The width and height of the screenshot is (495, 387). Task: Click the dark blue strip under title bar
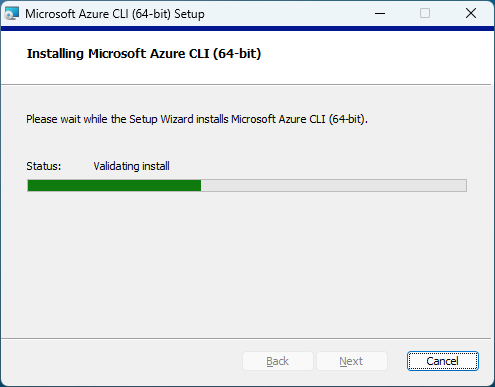click(247, 29)
